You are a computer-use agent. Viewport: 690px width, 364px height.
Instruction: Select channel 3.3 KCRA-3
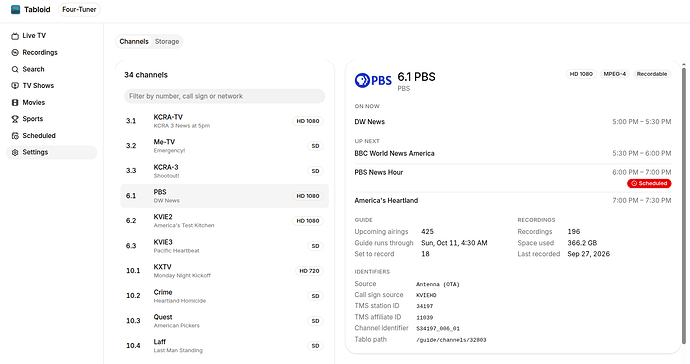point(224,171)
